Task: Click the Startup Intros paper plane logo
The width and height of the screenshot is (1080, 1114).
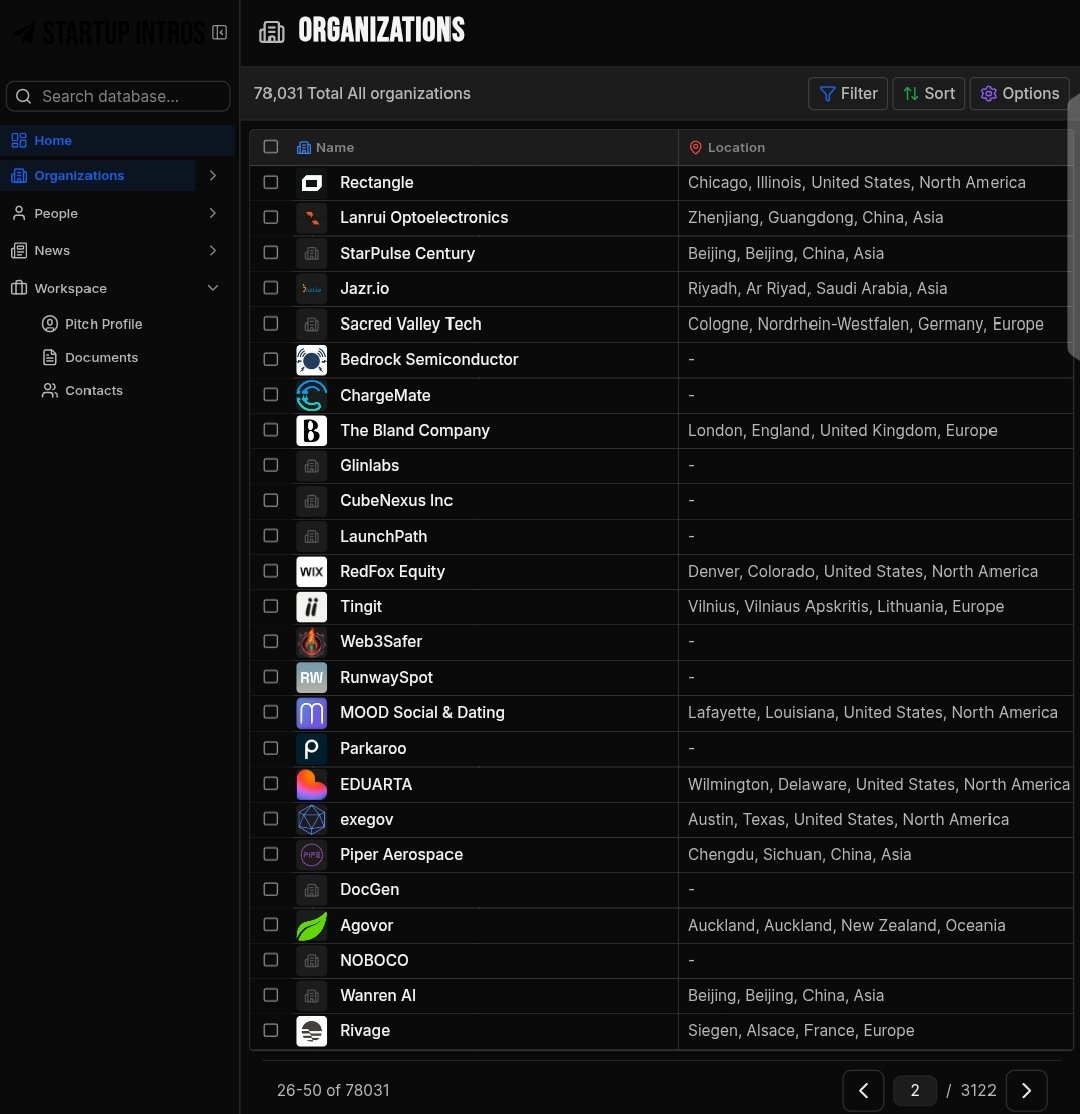Action: (x=26, y=33)
